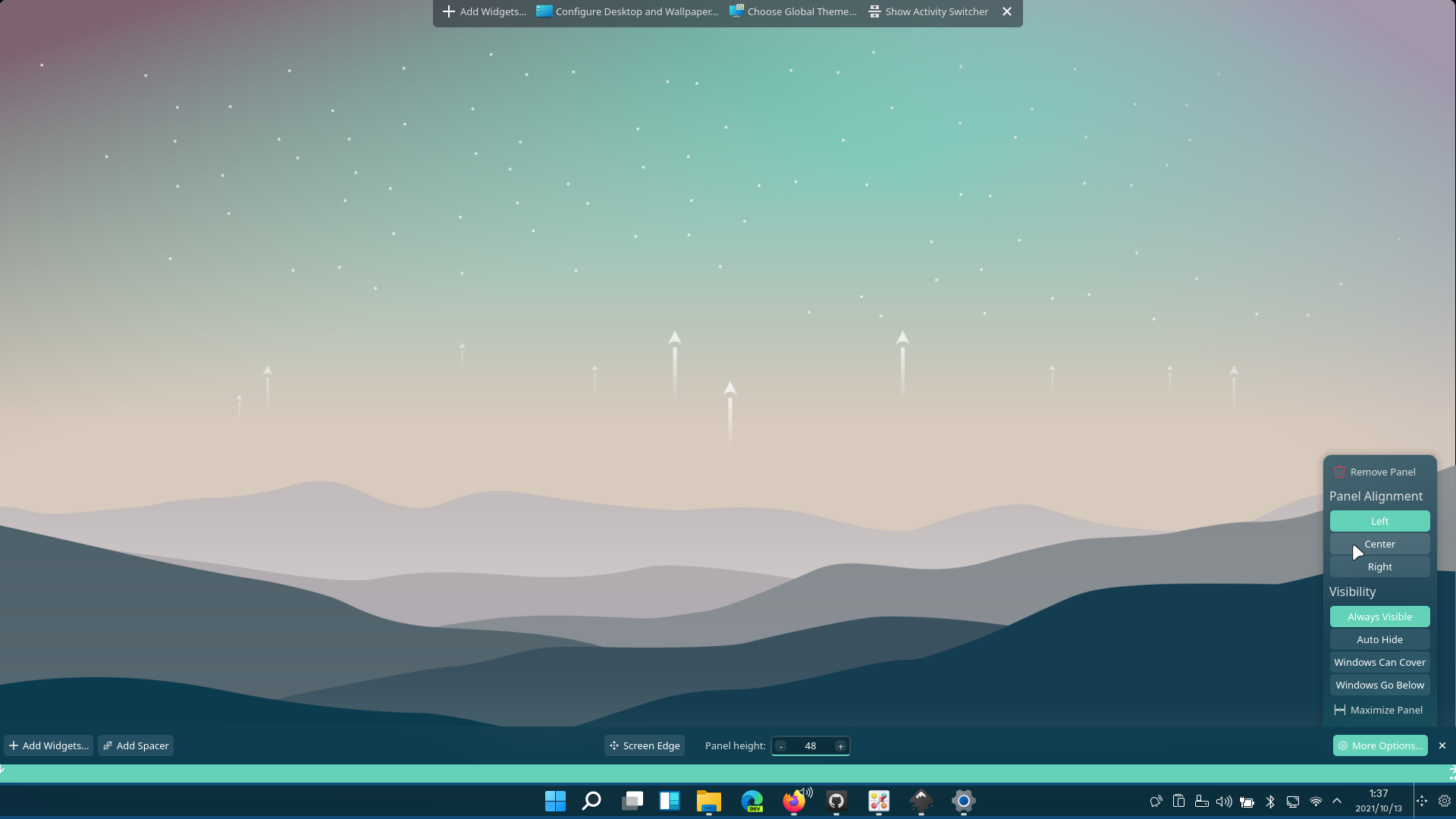Click the Screen Edge button

[x=645, y=745]
